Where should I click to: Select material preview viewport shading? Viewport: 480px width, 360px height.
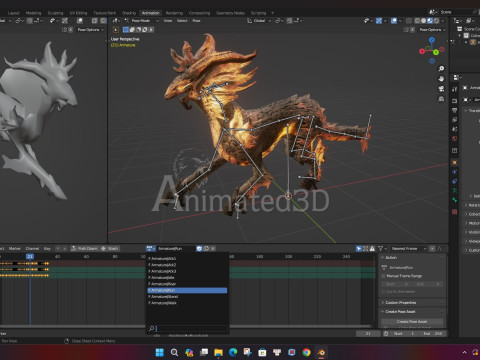point(430,21)
